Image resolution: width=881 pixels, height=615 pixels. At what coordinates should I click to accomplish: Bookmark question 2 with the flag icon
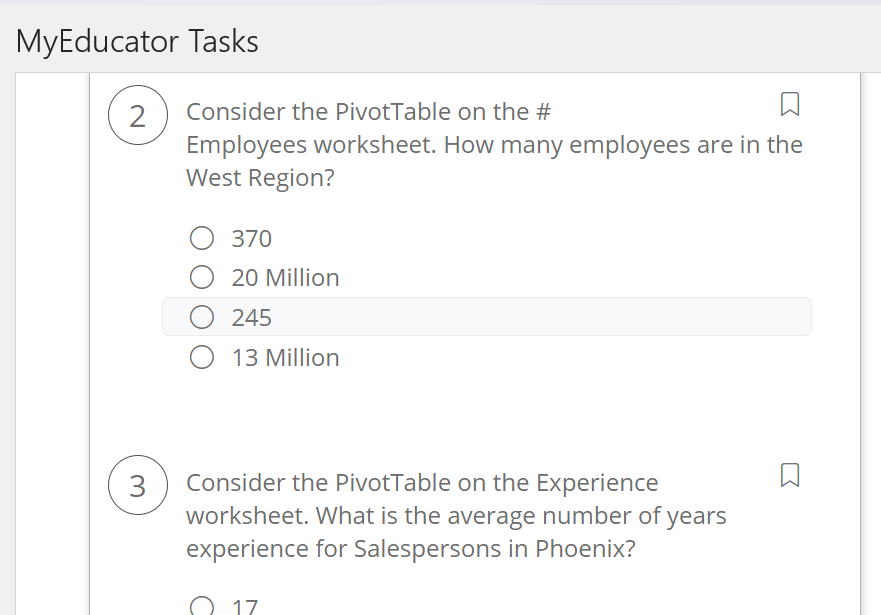(x=789, y=103)
